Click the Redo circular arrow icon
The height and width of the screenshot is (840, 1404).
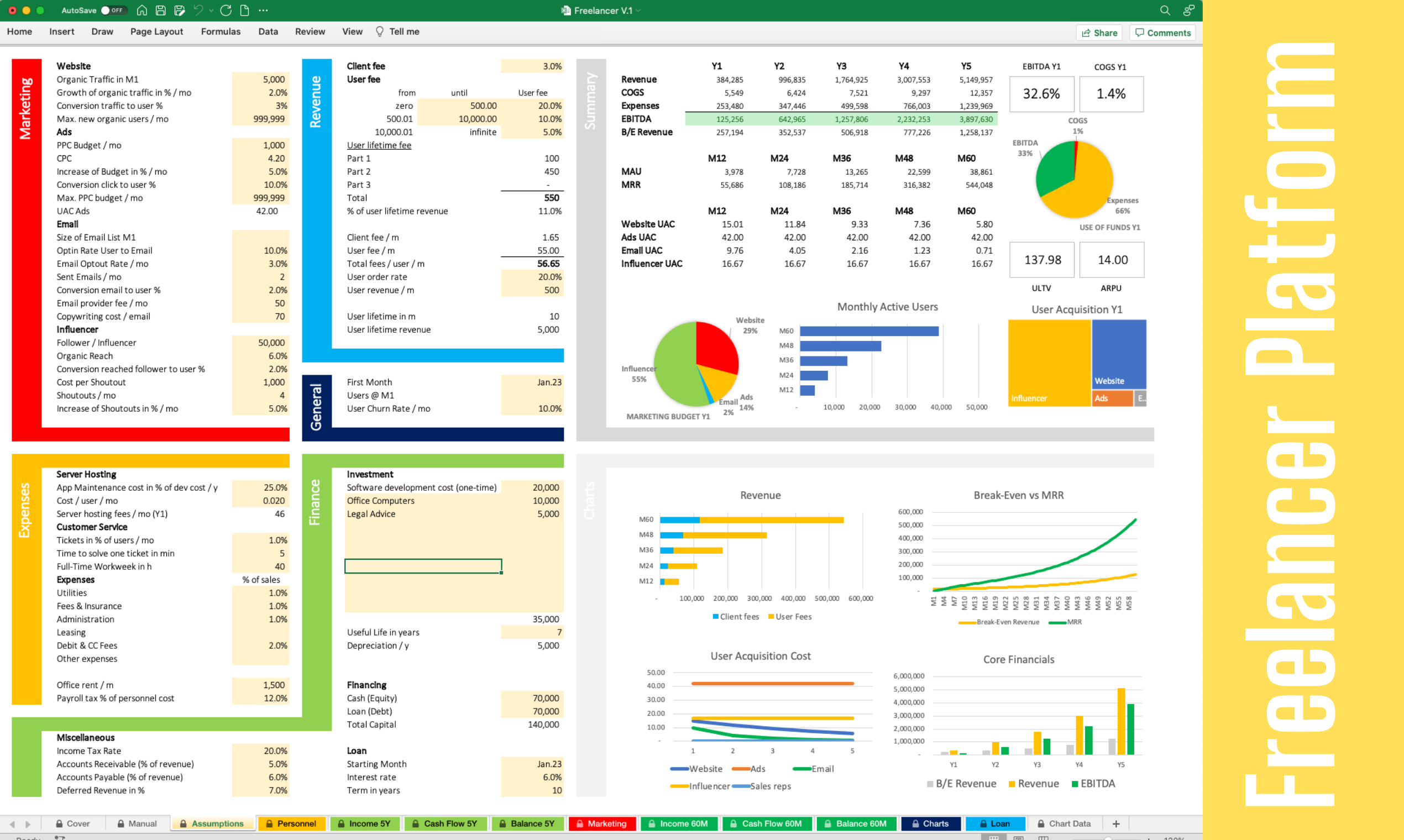click(x=226, y=10)
